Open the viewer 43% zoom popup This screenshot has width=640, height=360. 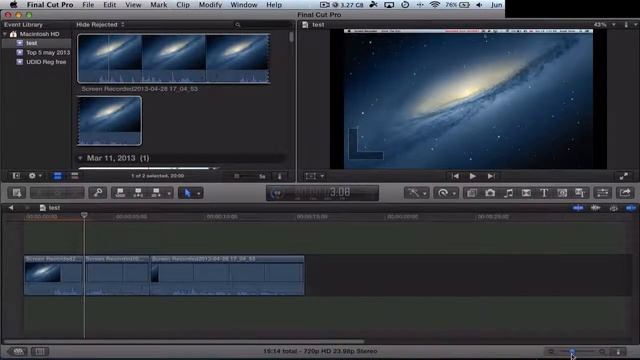[604, 24]
